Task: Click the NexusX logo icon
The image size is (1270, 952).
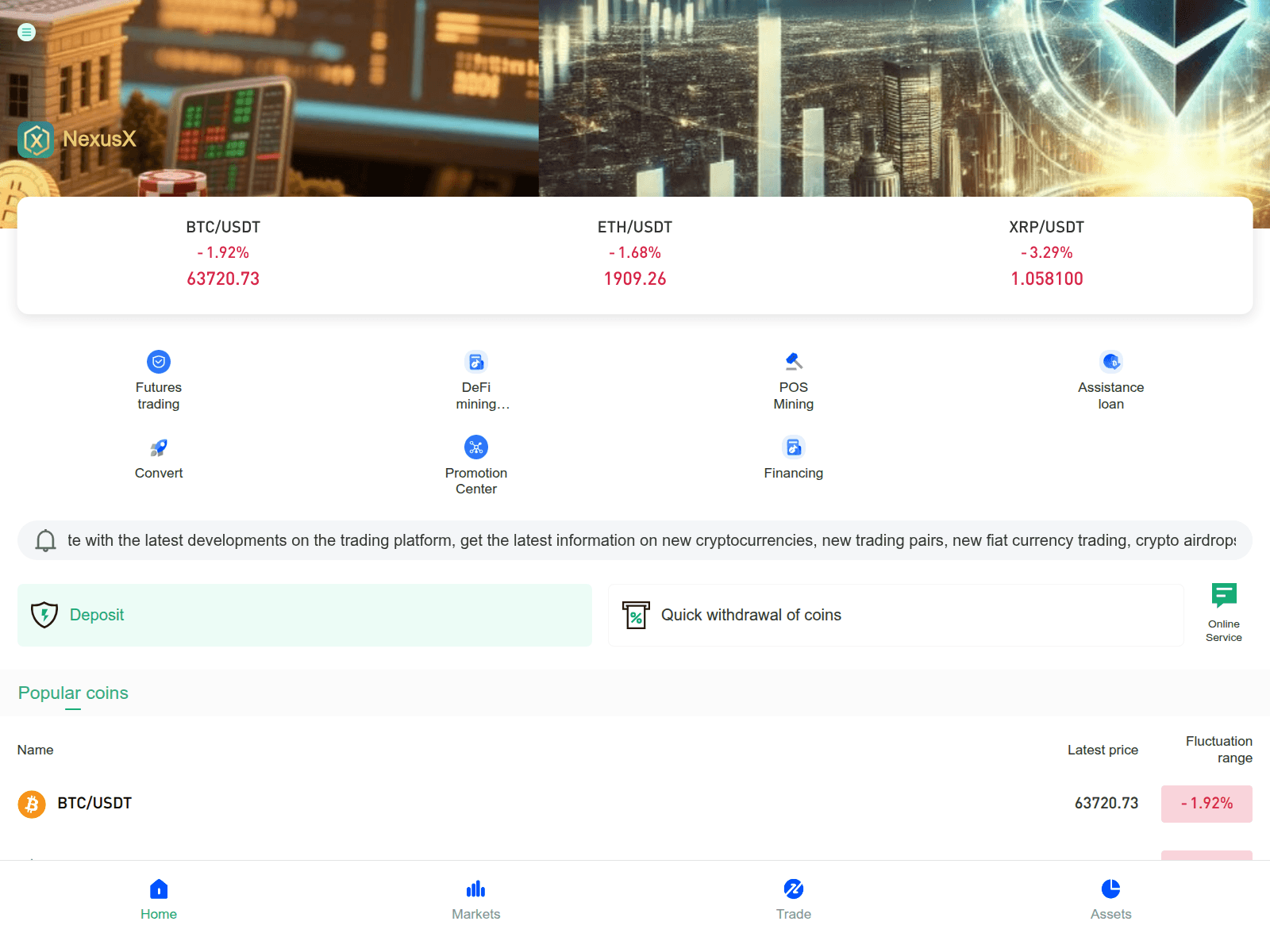Action: 36,140
